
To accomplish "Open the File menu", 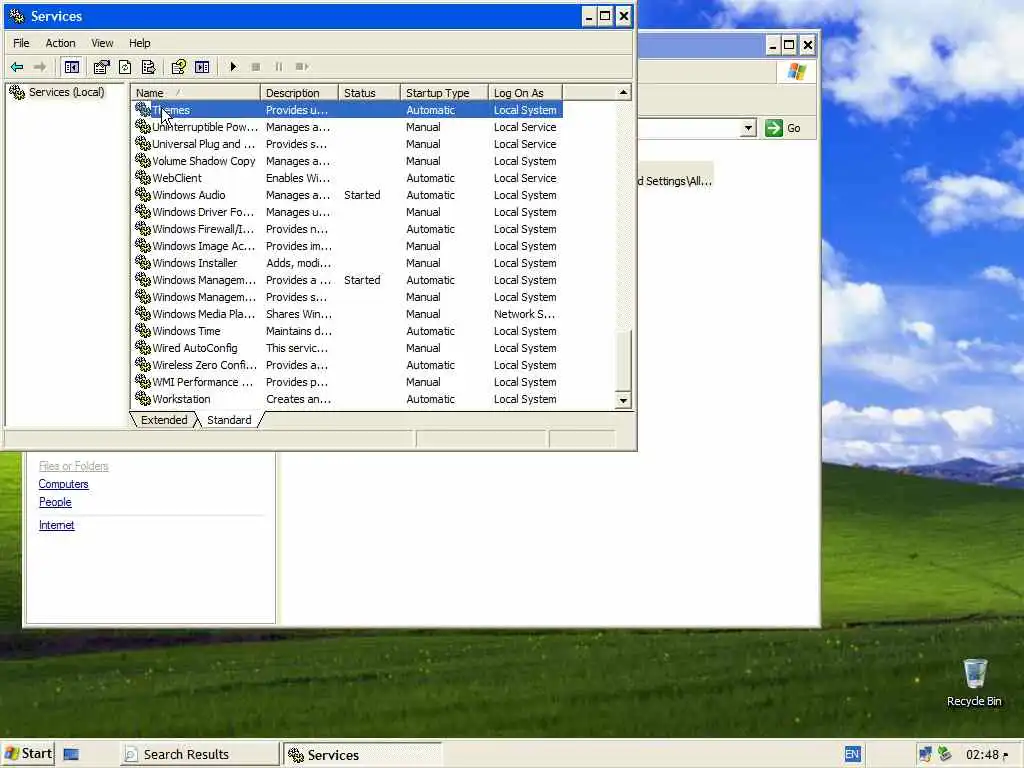I will (x=21, y=43).
